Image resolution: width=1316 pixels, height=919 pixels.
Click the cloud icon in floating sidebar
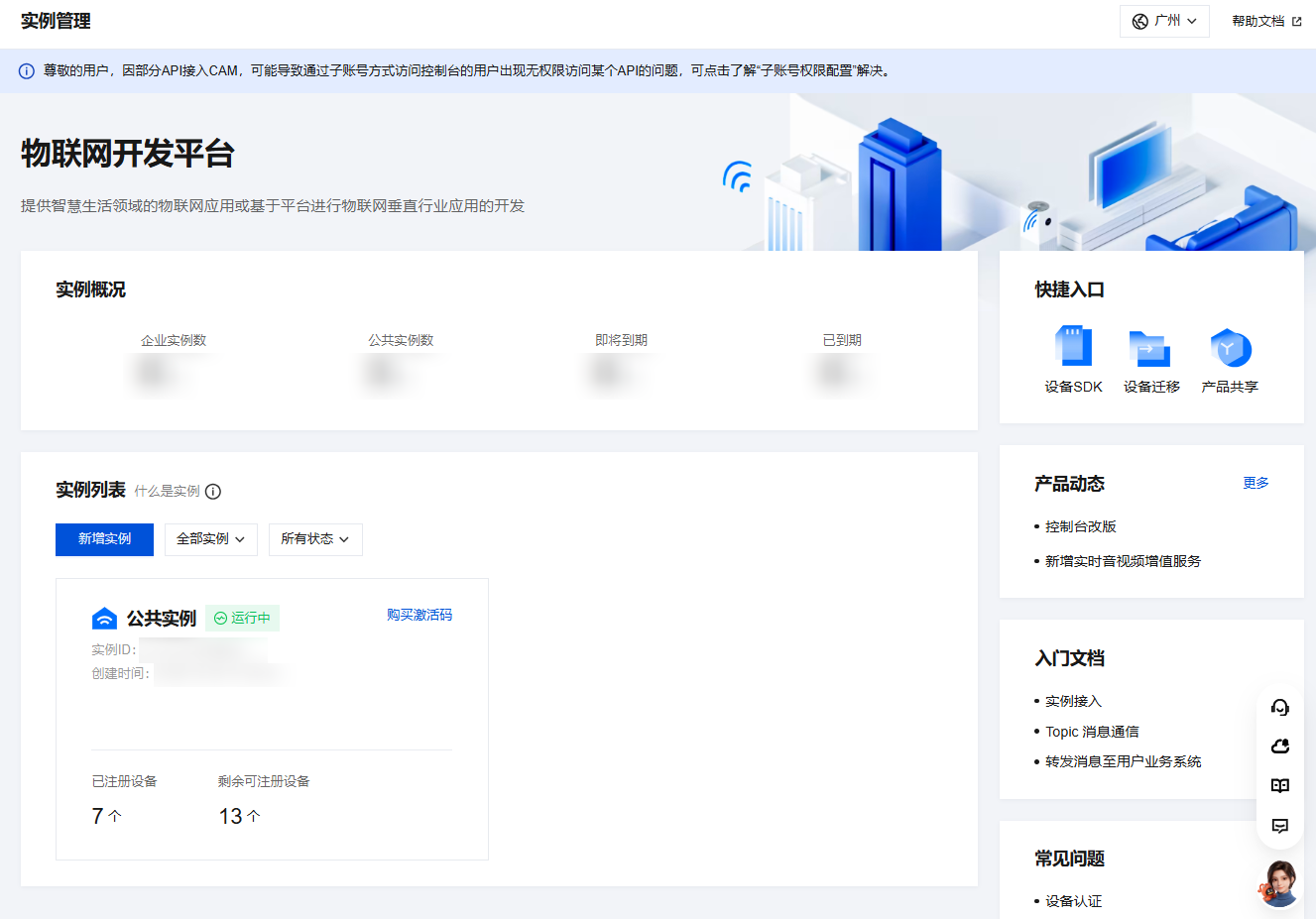[x=1279, y=746]
